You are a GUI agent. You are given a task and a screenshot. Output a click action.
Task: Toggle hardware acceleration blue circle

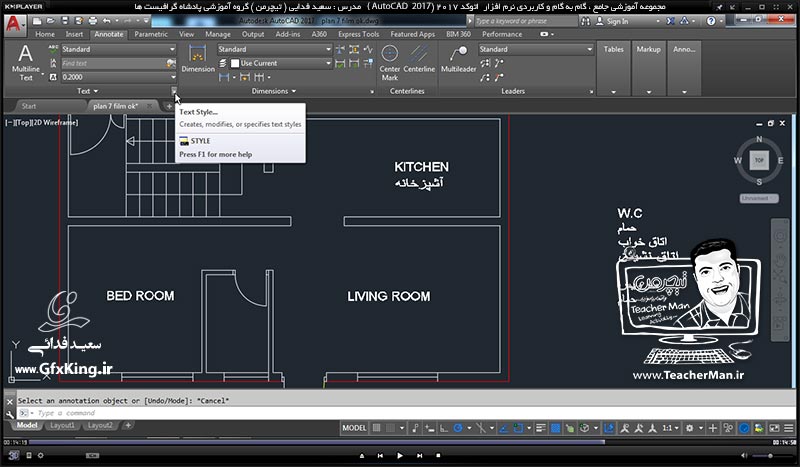point(744,428)
